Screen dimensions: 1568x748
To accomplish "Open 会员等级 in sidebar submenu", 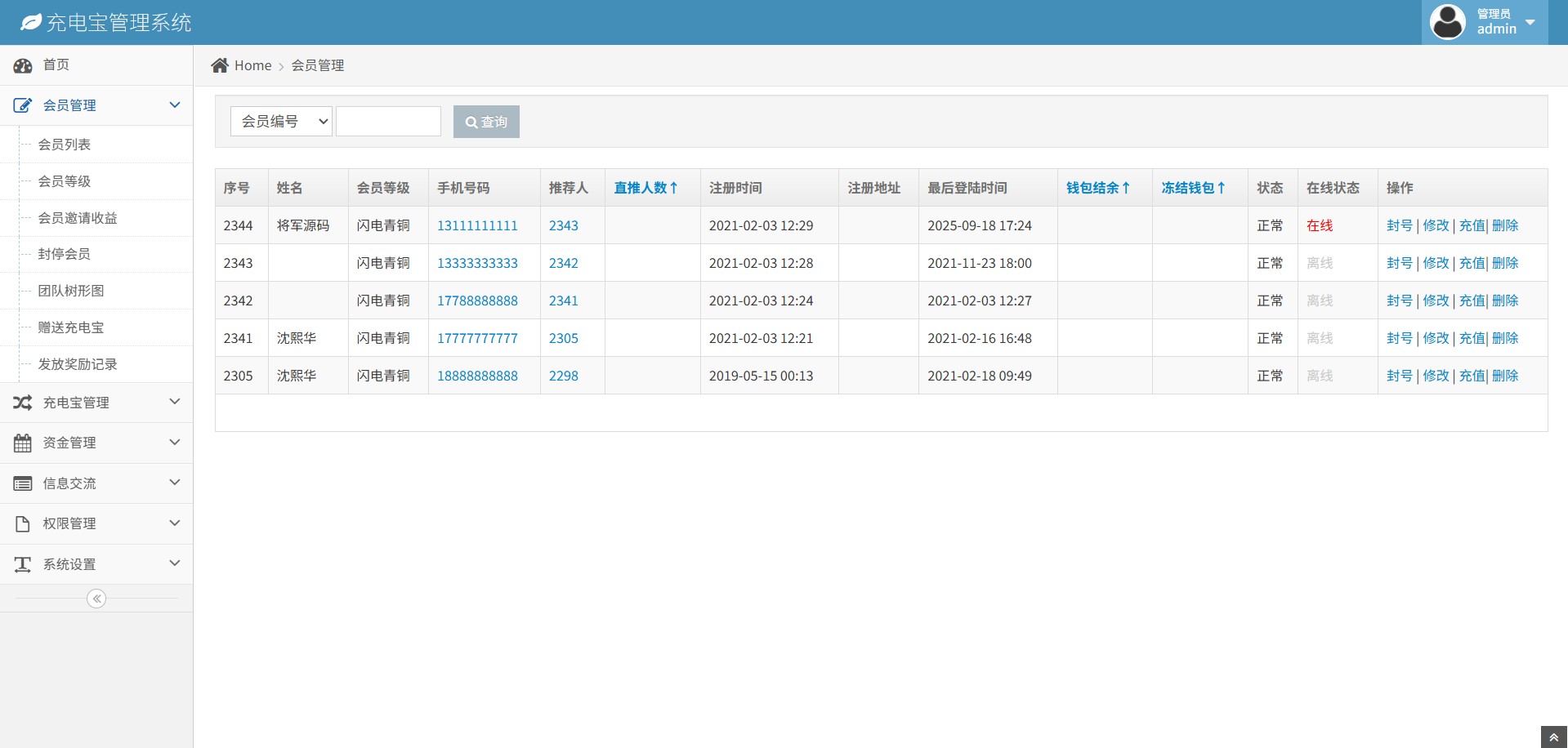I will pos(65,181).
